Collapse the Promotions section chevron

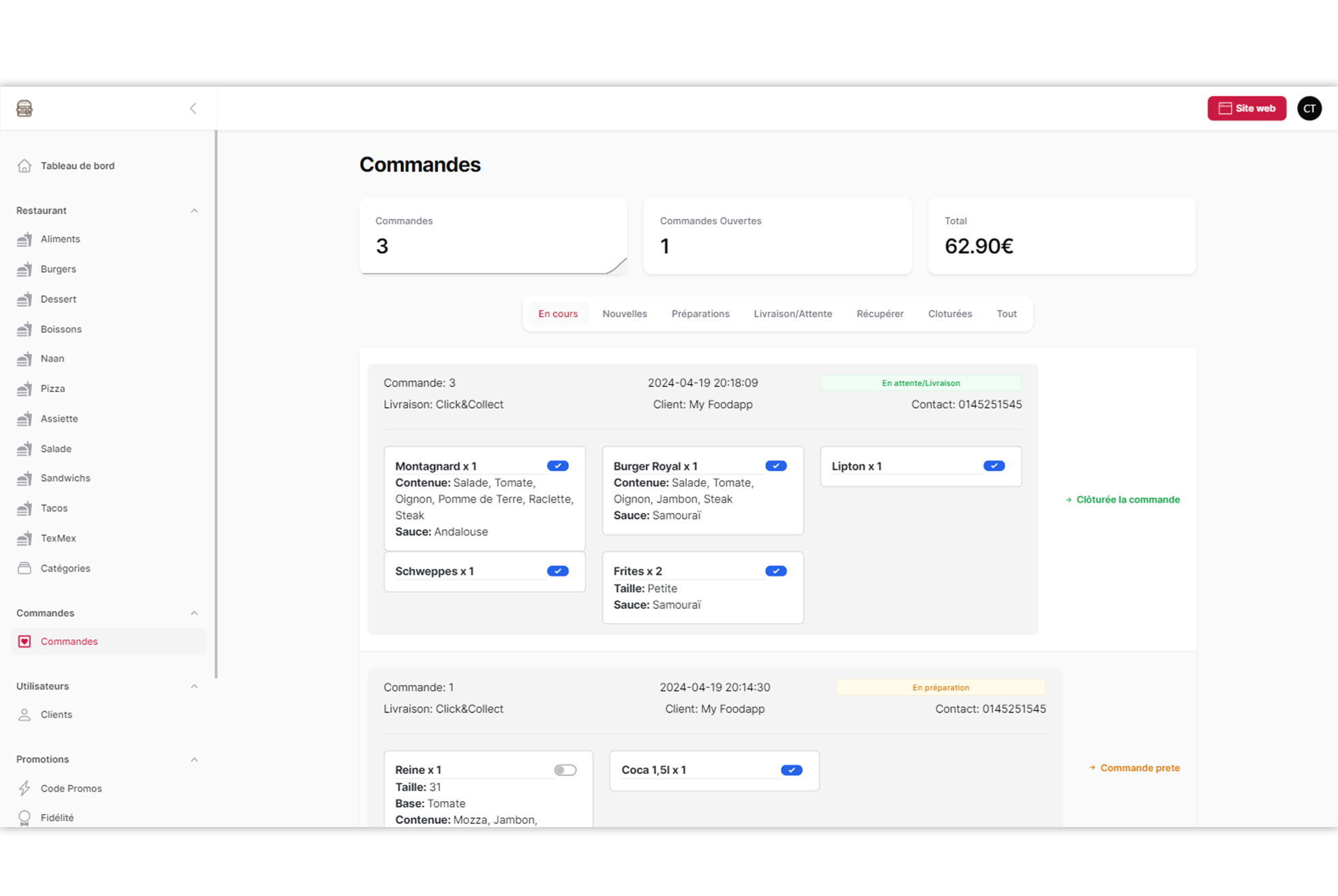coord(194,760)
